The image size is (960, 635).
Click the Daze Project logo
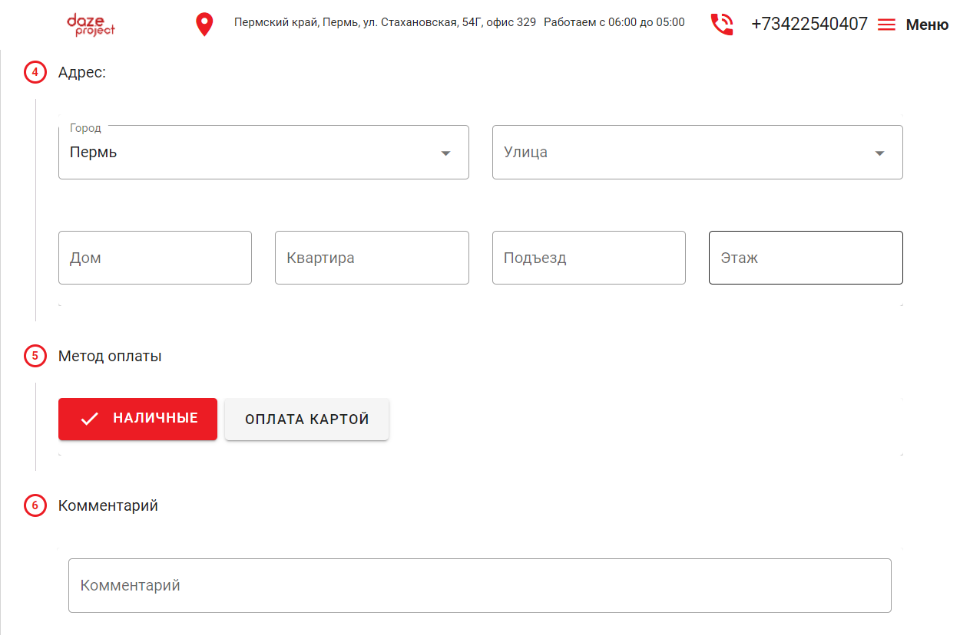point(89,24)
